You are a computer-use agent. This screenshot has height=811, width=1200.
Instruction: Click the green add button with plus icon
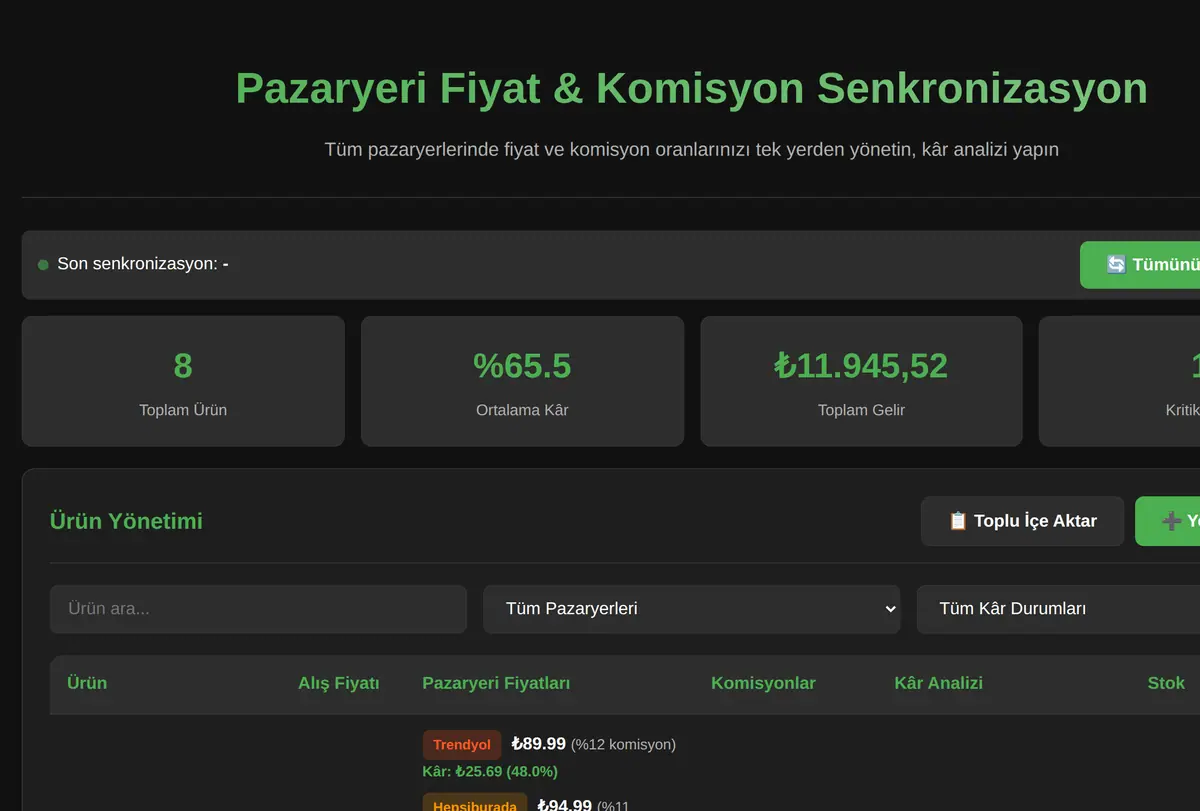point(1168,521)
